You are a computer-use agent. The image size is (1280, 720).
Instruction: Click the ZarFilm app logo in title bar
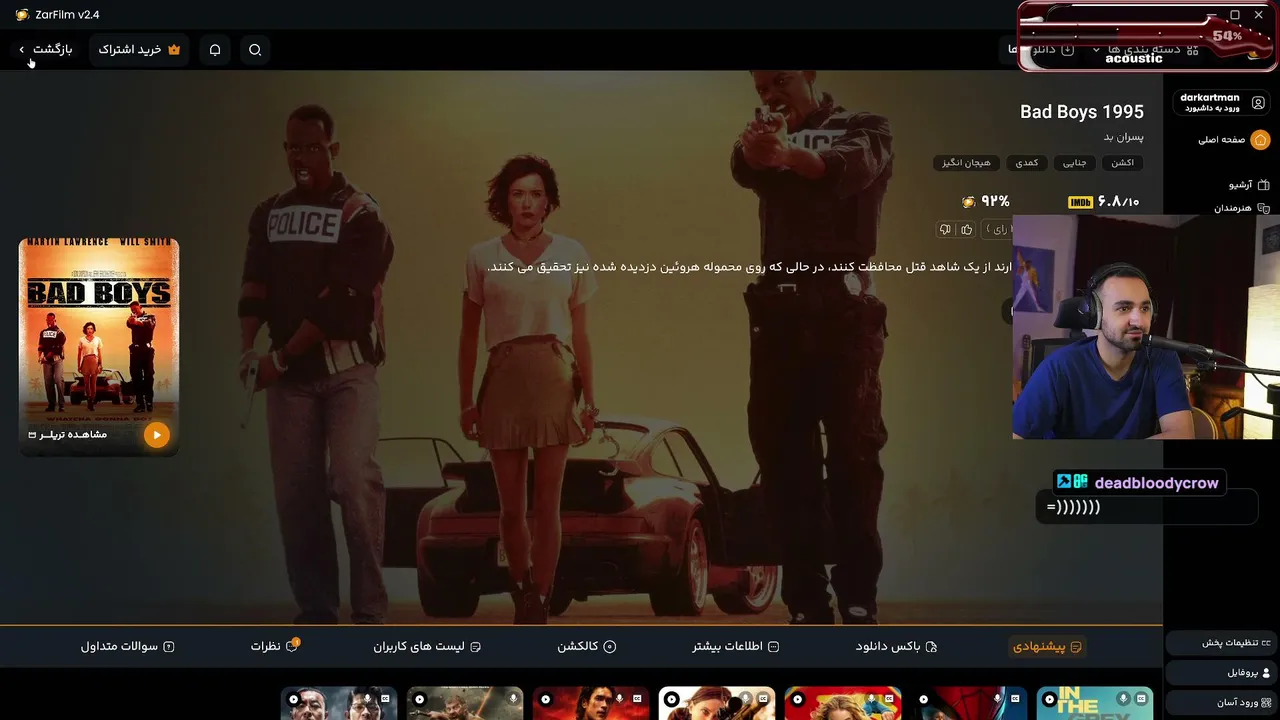22,15
